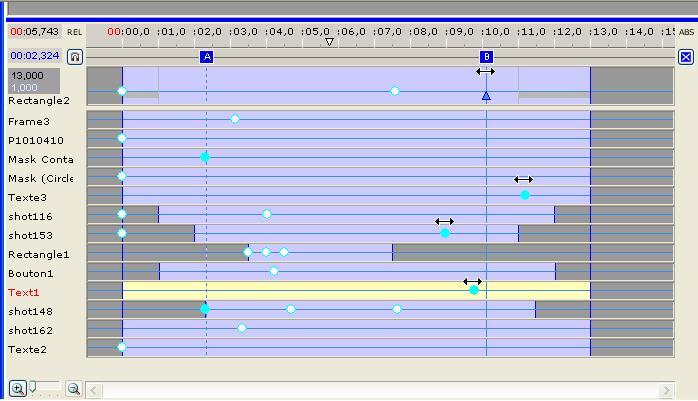Select the Text1 track label
This screenshot has height=401, width=698.
[x=23, y=292]
